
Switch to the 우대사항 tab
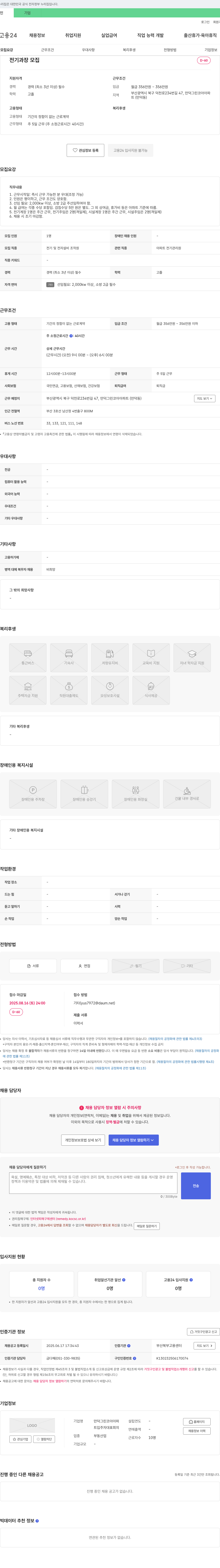pyautogui.click(x=88, y=50)
